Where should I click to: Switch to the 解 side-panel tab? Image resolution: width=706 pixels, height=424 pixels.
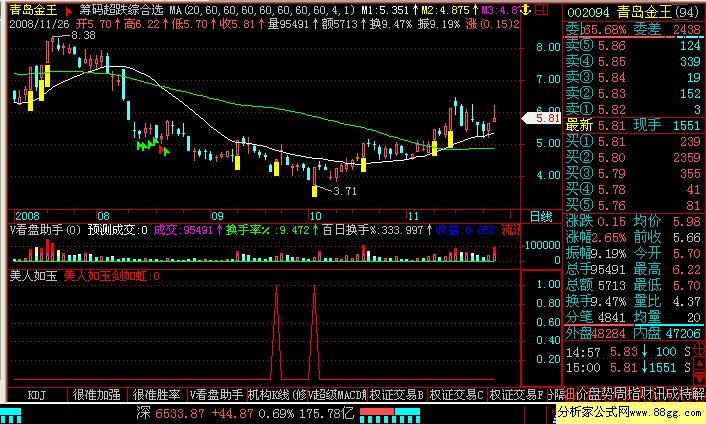699,394
